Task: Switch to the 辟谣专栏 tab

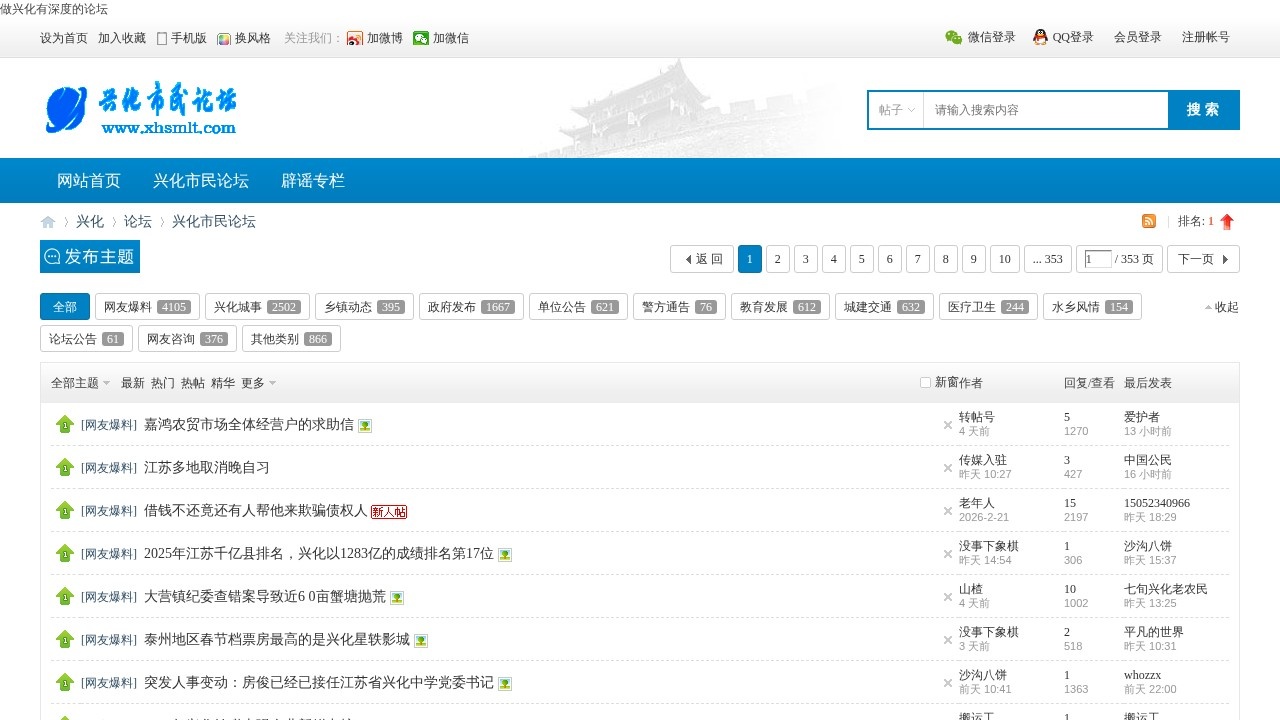Action: coord(313,180)
